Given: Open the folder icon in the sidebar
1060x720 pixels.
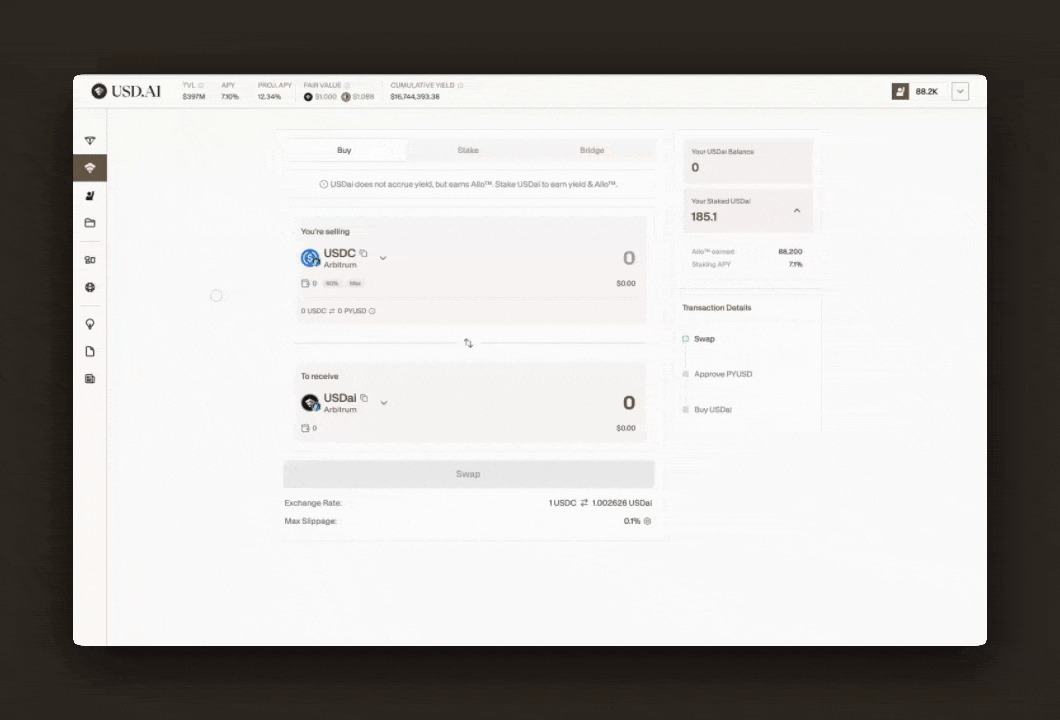Looking at the screenshot, I should [90, 222].
